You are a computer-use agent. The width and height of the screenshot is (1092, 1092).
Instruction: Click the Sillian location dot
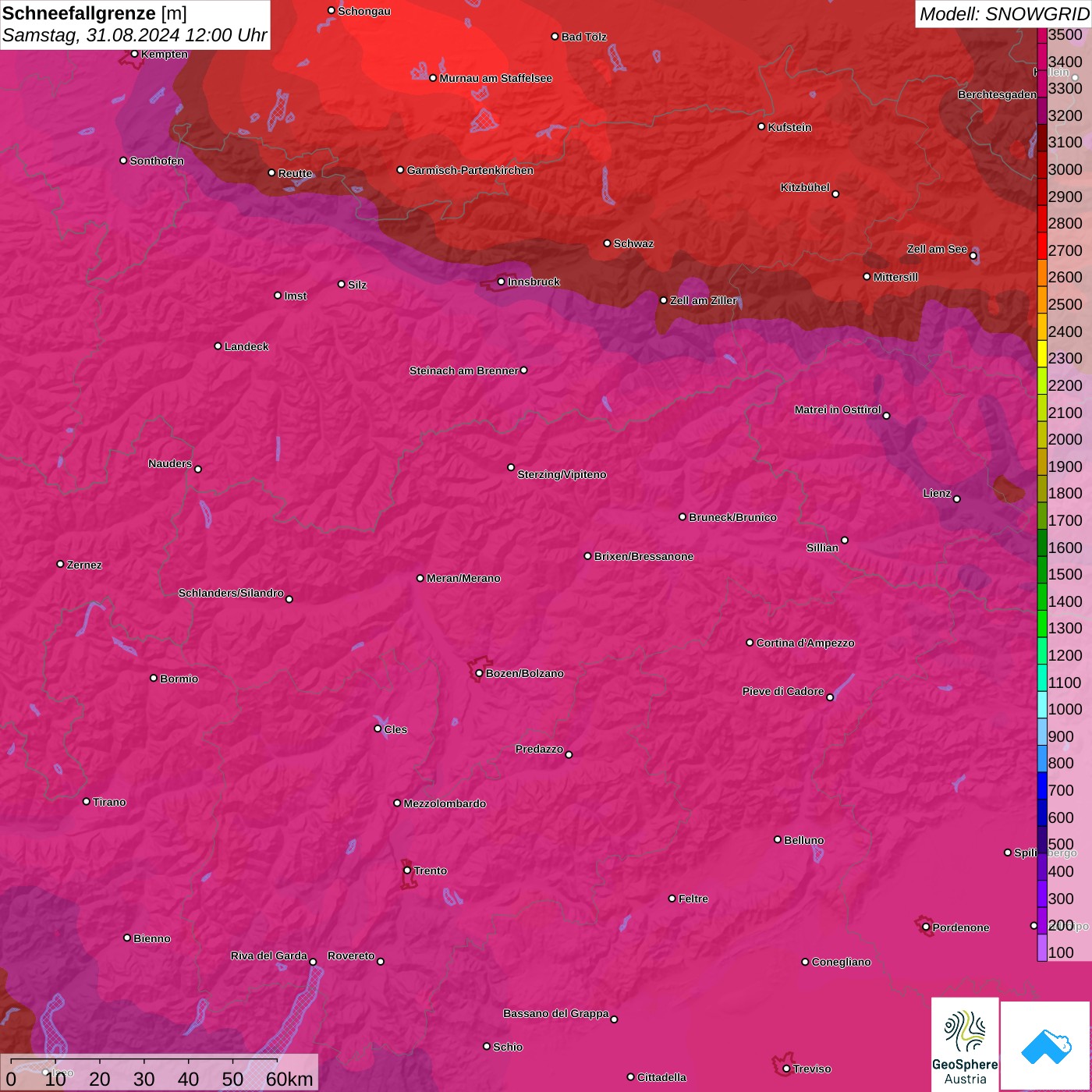click(x=845, y=540)
